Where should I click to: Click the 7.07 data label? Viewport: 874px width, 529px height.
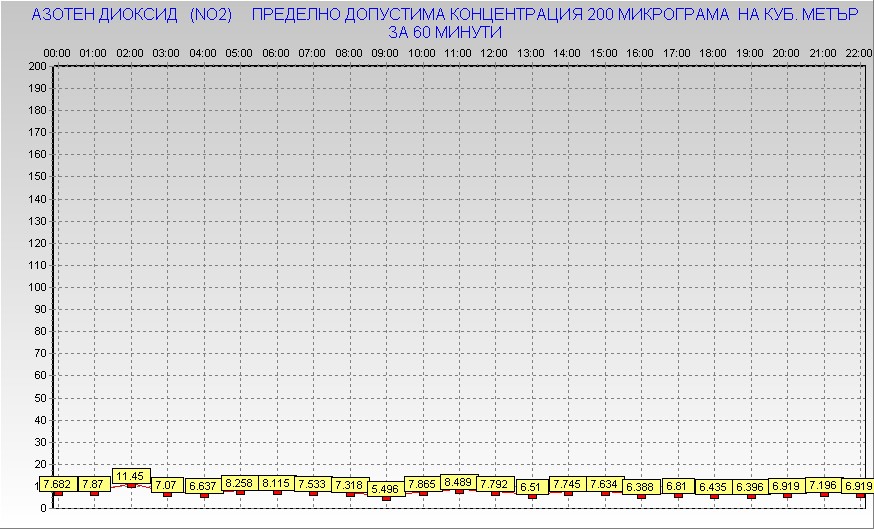166,485
